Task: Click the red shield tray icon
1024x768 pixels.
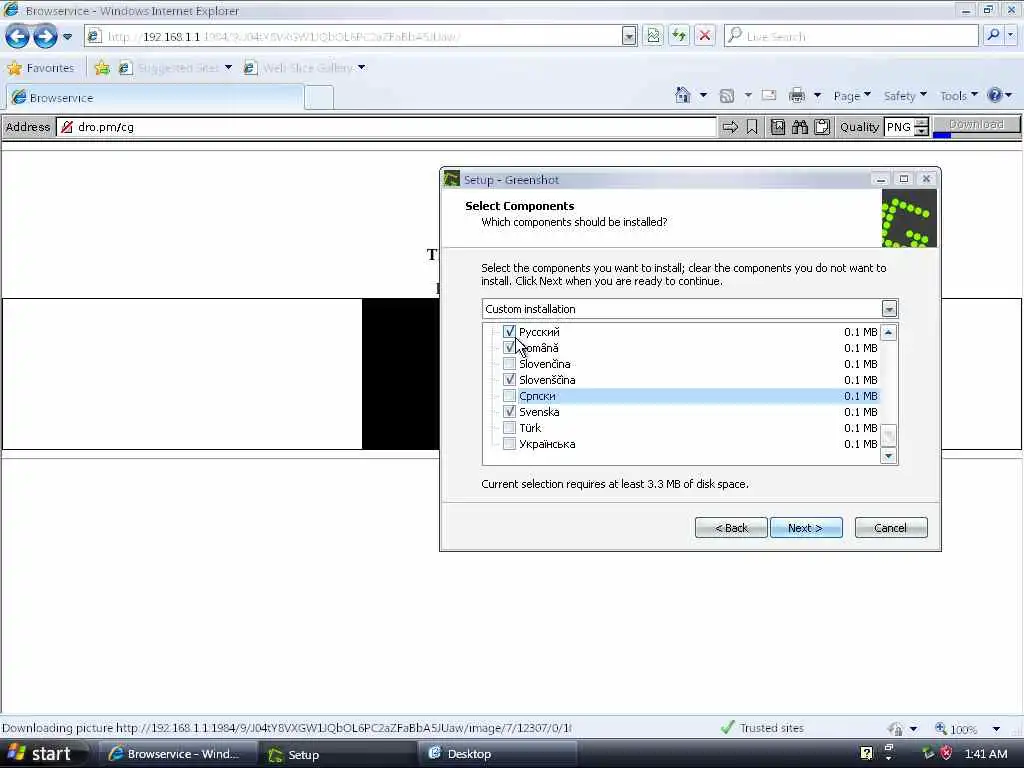Action: pos(946,753)
